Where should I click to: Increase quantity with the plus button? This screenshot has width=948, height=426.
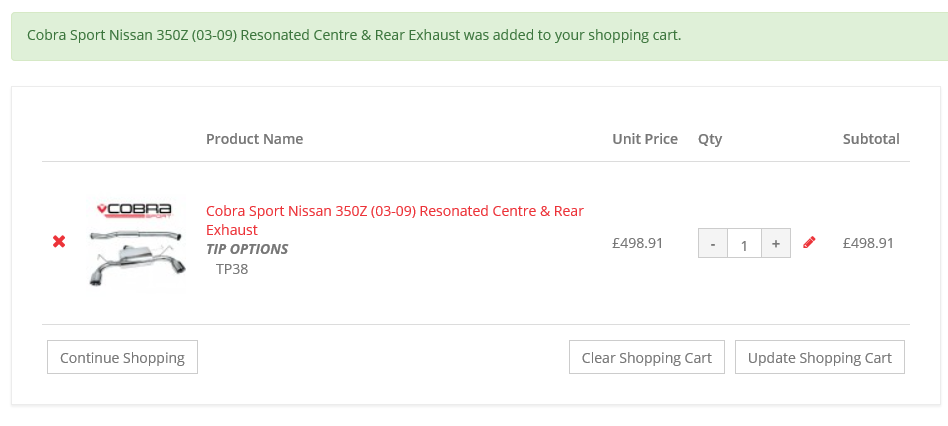coord(775,243)
